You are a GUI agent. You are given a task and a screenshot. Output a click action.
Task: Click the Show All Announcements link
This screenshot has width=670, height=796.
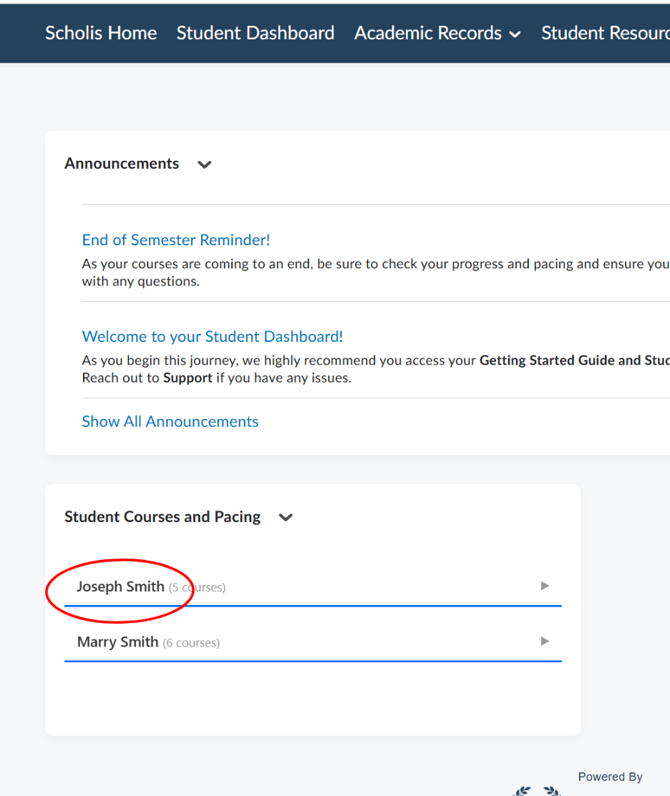click(x=170, y=421)
